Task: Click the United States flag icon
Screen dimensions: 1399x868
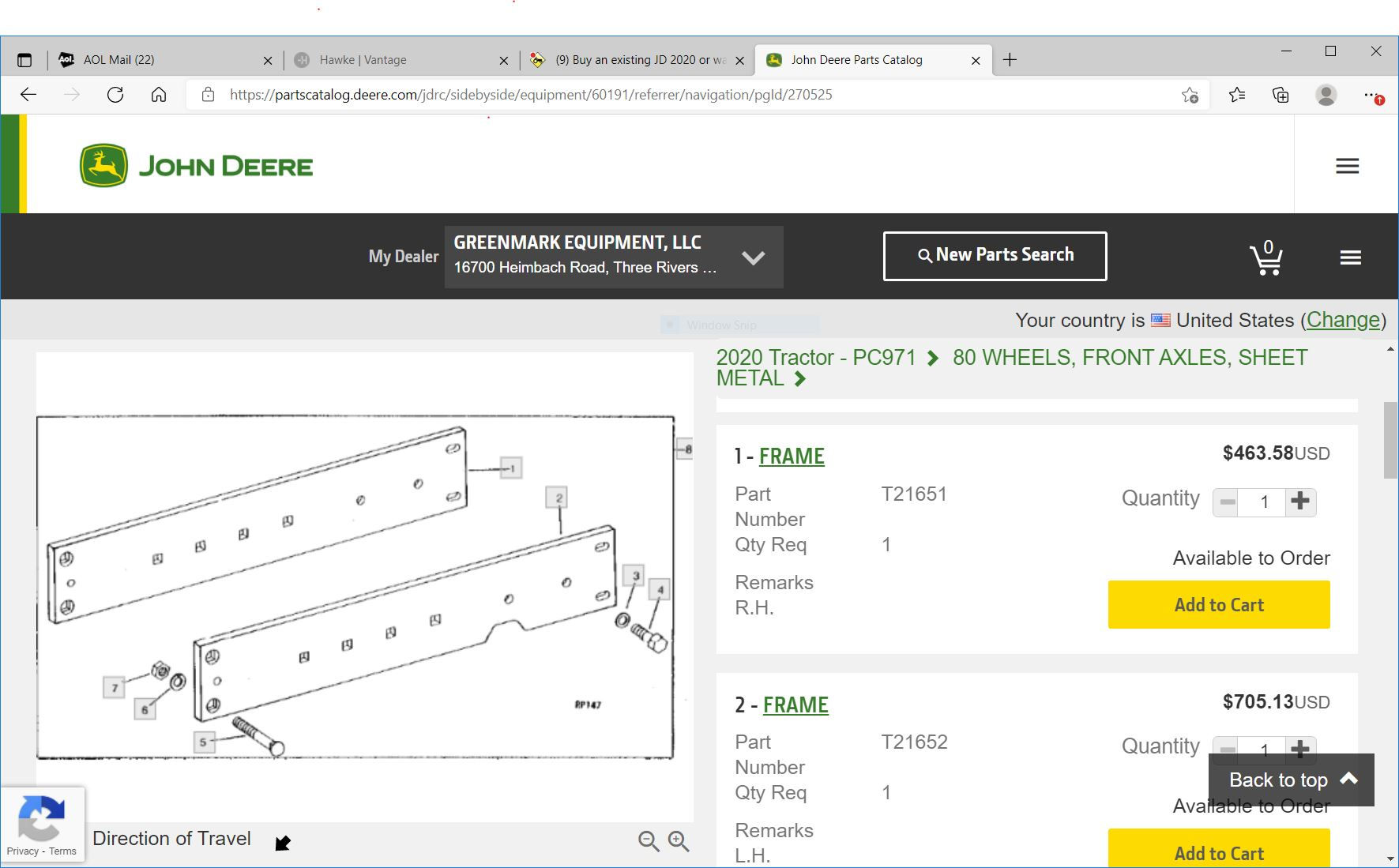Action: (1160, 320)
